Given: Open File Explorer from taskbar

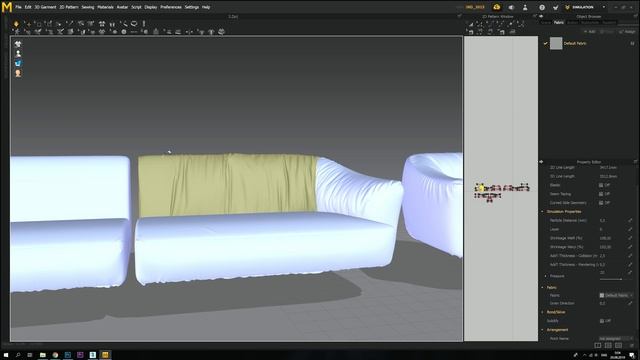Looking at the screenshot, I should pyautogui.click(x=42, y=355).
